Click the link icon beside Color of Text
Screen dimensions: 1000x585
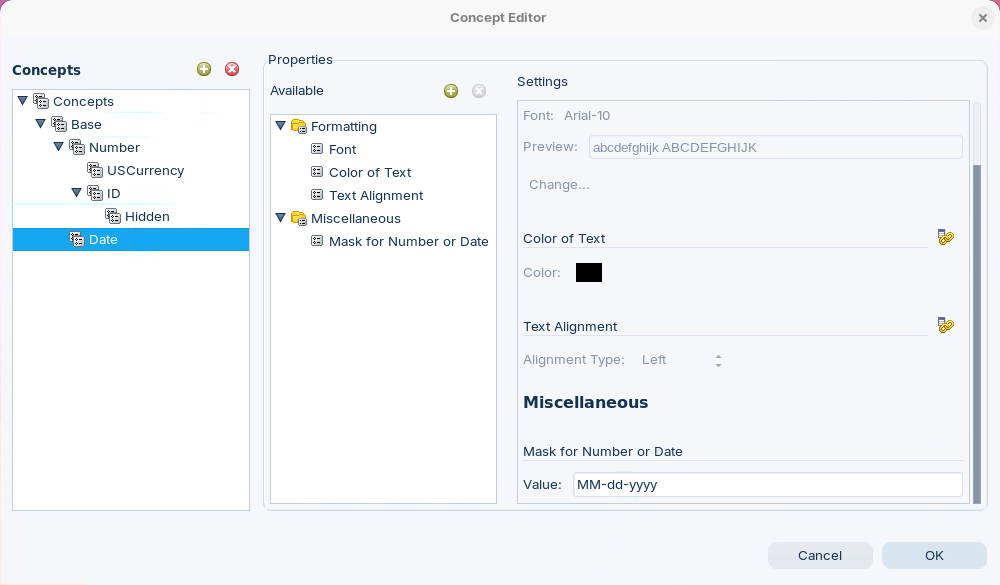[x=946, y=238]
